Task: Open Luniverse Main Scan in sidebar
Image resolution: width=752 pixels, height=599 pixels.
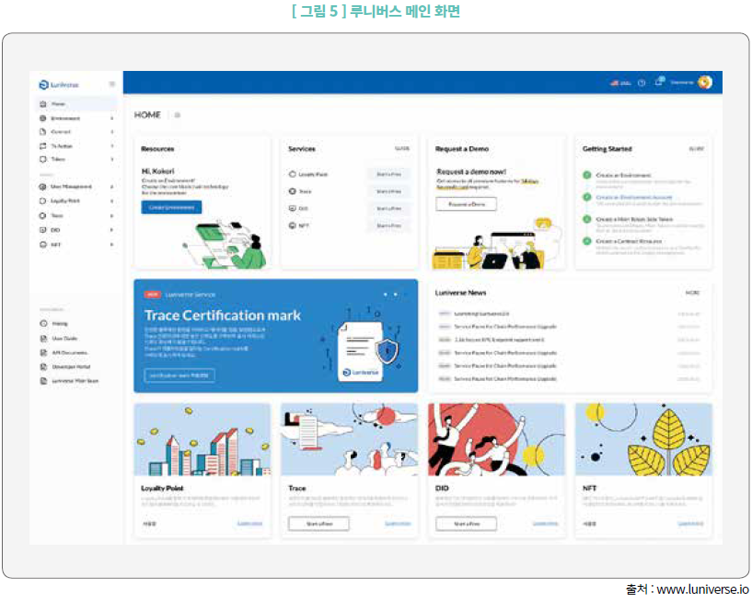Action: point(70,381)
